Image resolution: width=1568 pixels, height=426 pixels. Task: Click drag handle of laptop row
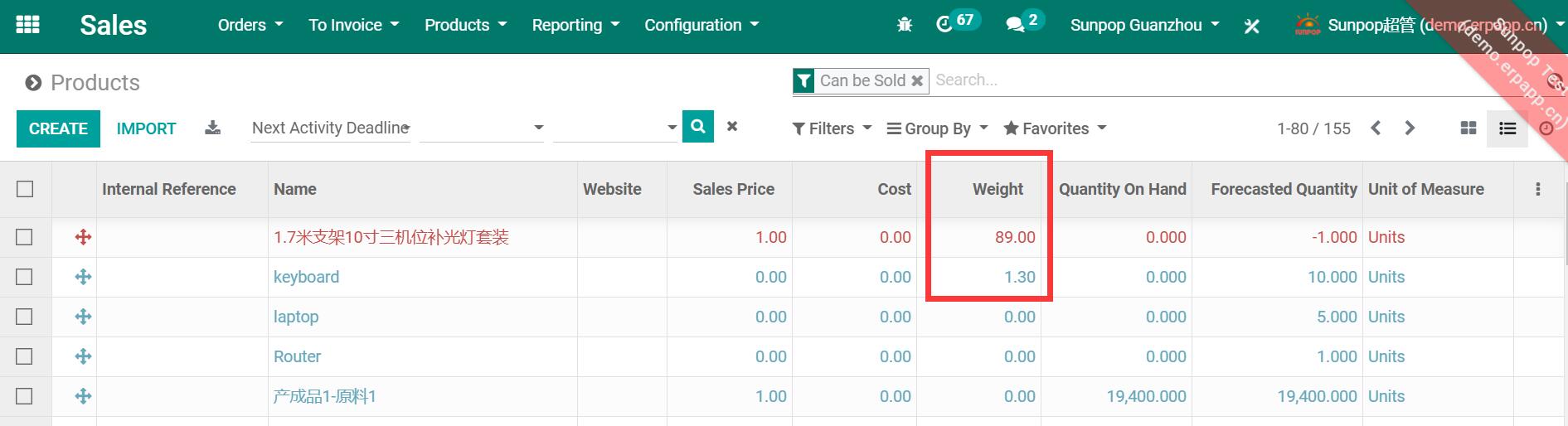click(x=83, y=317)
